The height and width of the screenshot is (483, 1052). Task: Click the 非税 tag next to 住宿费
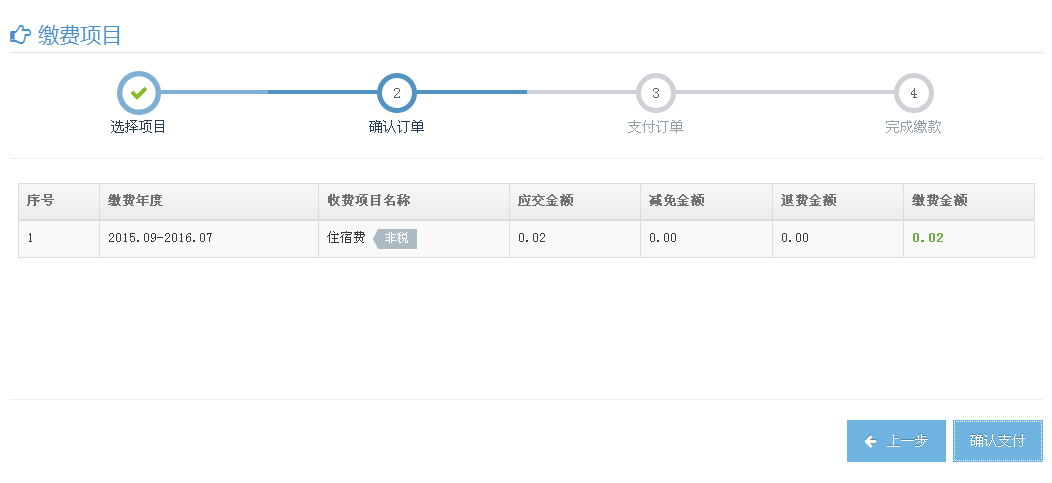pyautogui.click(x=395, y=238)
